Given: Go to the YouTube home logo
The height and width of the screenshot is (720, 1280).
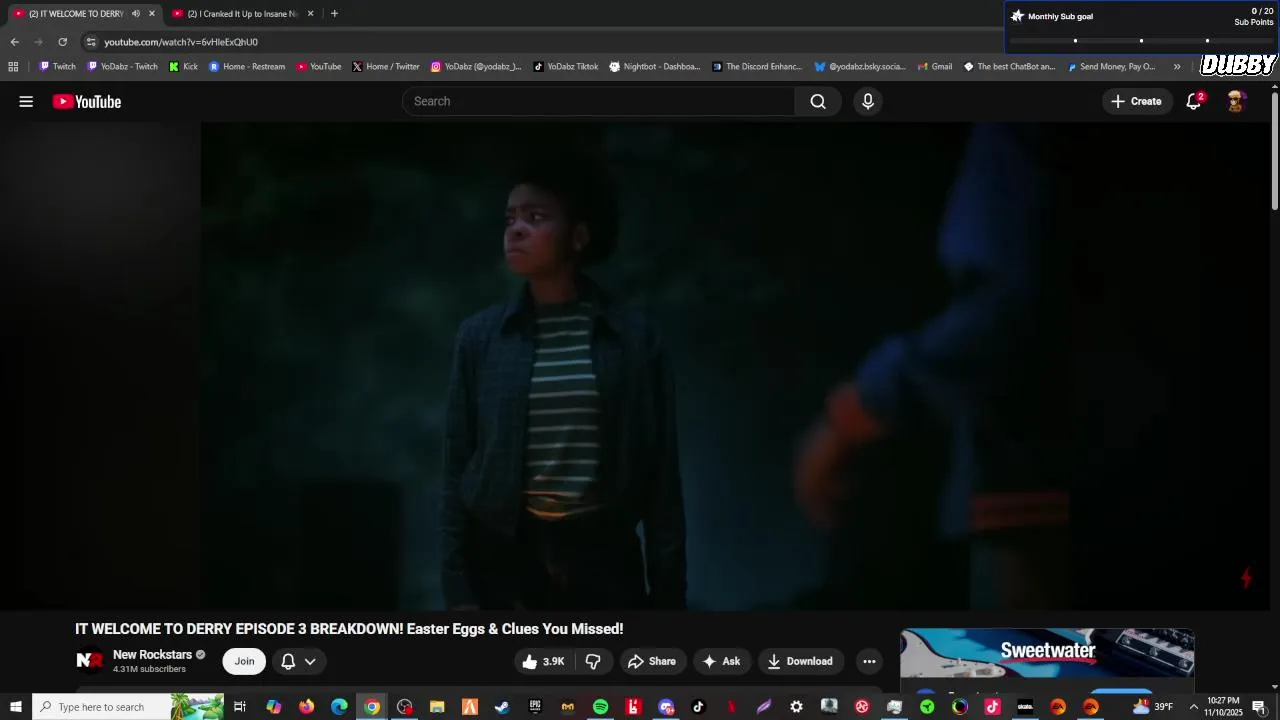Looking at the screenshot, I should (87, 101).
